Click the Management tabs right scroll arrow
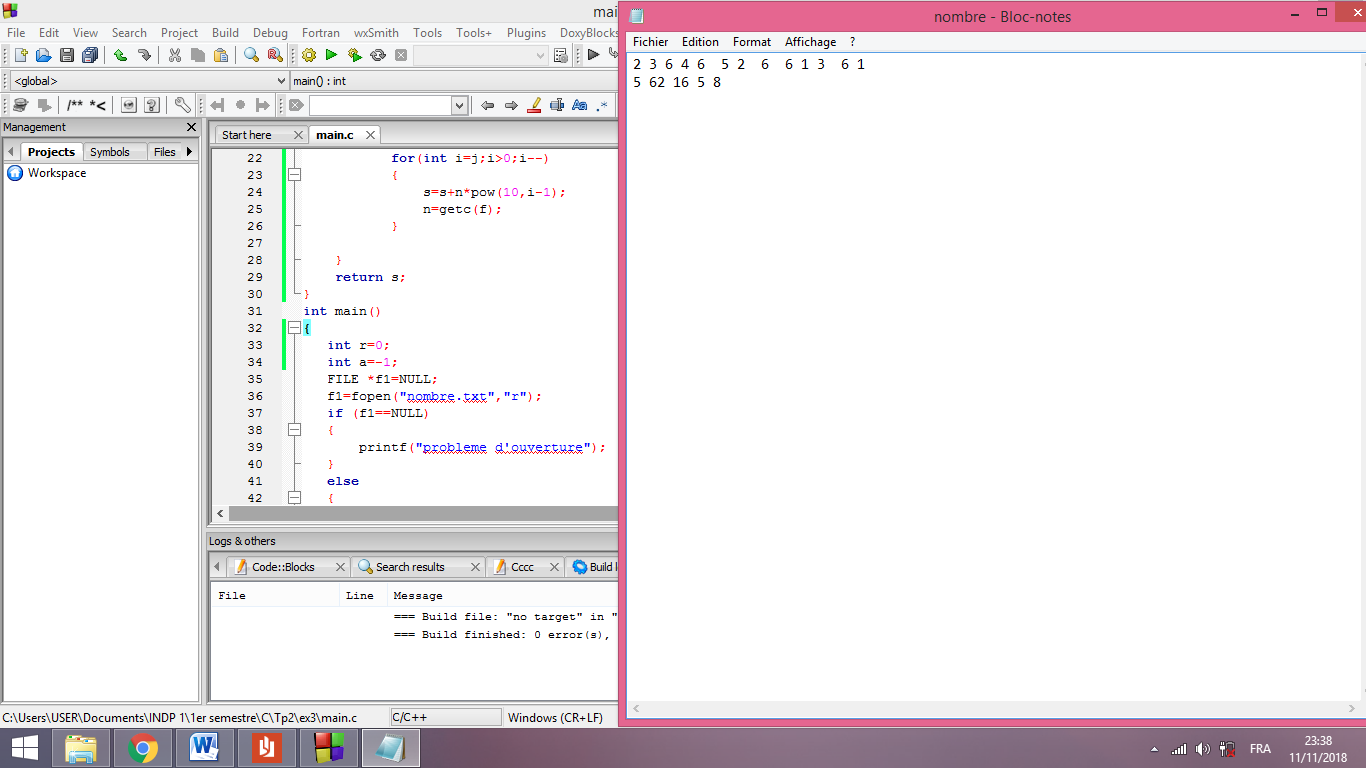 [x=189, y=152]
